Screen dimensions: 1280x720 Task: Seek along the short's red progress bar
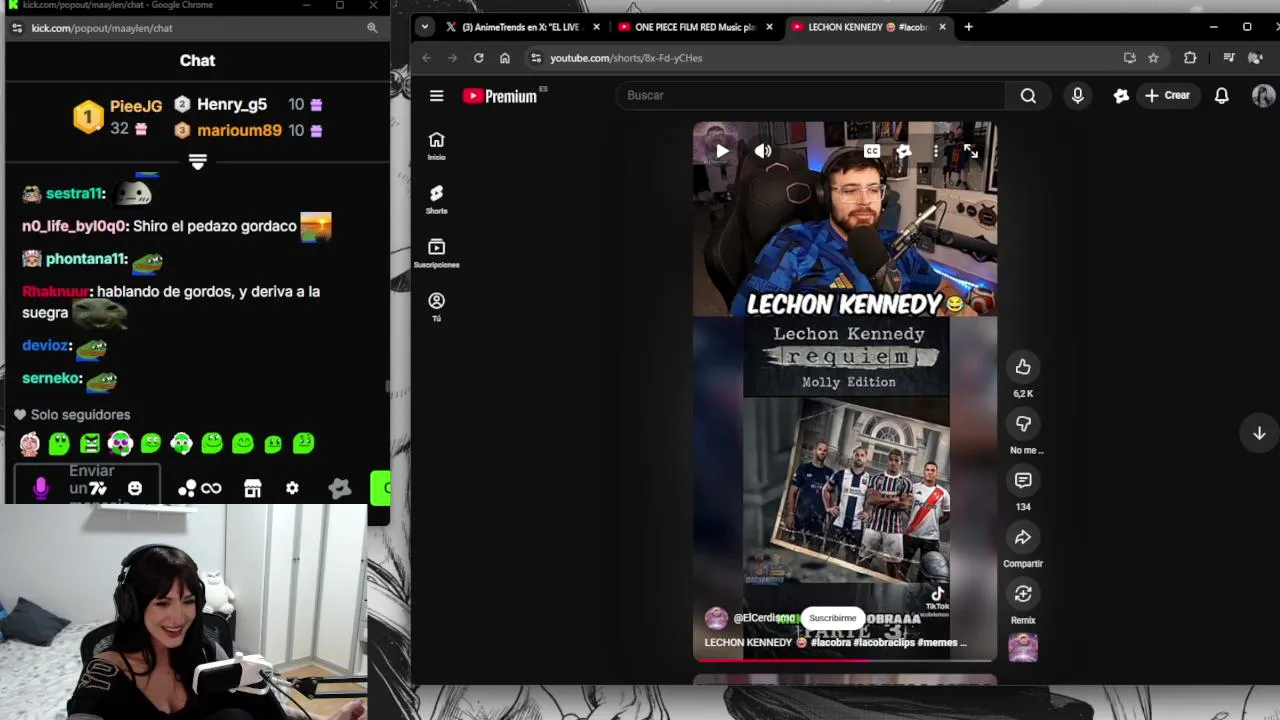pyautogui.click(x=845, y=659)
